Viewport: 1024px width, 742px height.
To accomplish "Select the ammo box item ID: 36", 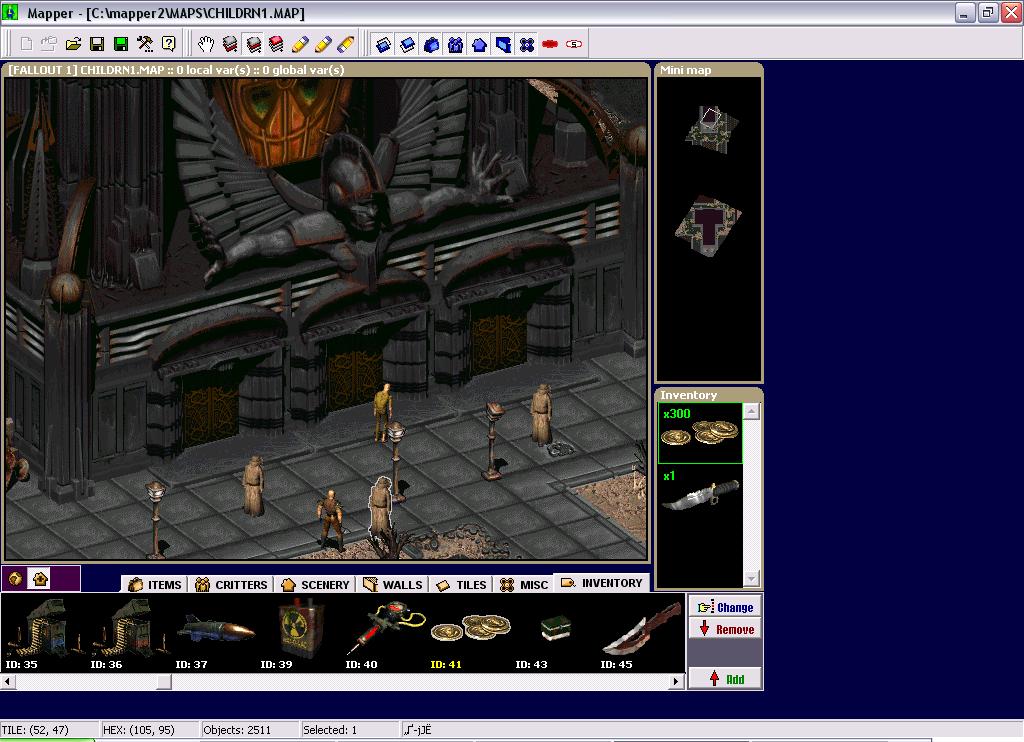I will point(127,633).
